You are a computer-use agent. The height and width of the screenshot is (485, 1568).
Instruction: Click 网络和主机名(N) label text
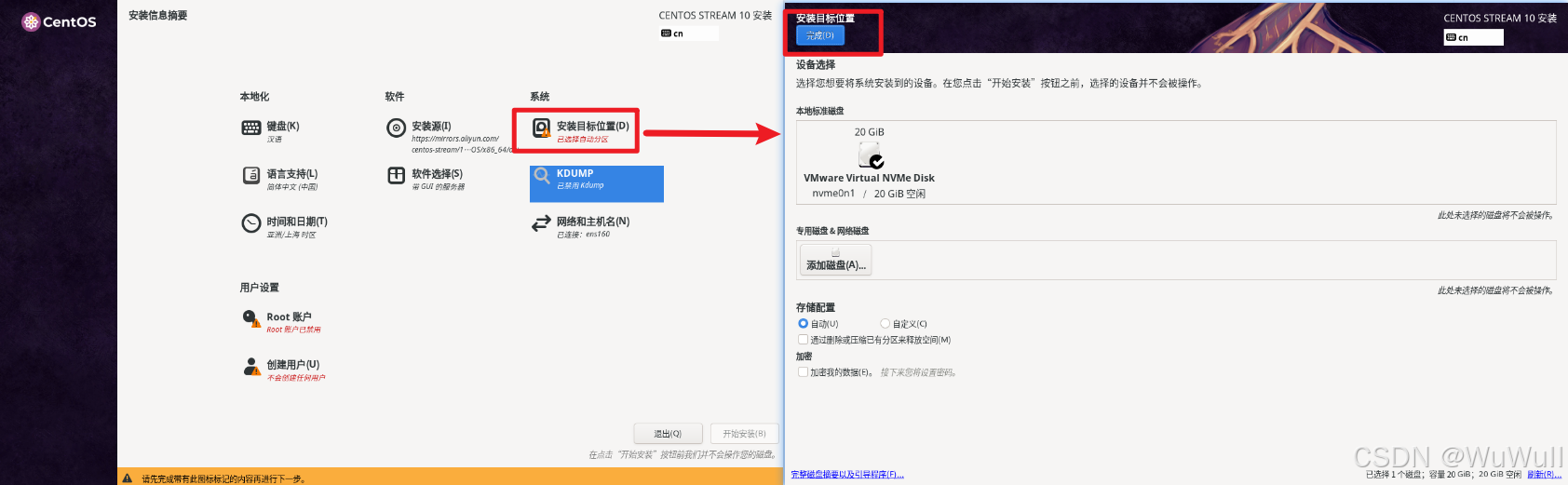(593, 222)
